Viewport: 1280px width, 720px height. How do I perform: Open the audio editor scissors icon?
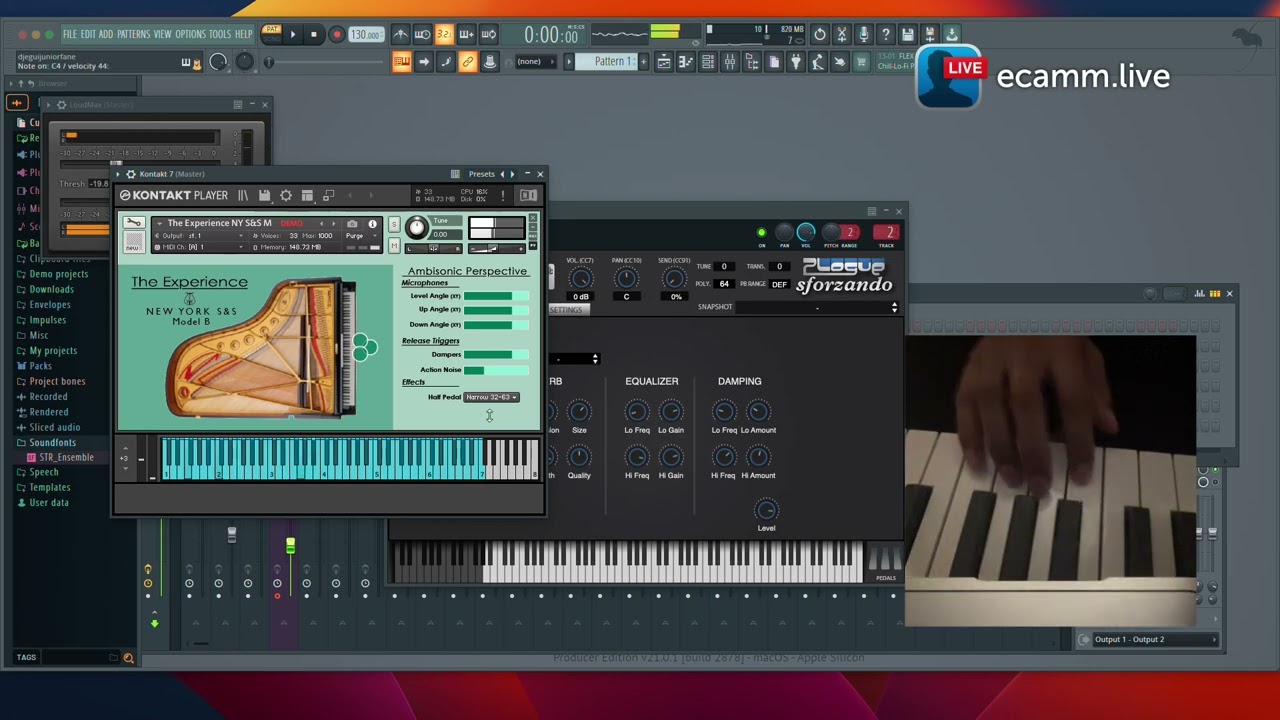[x=842, y=34]
